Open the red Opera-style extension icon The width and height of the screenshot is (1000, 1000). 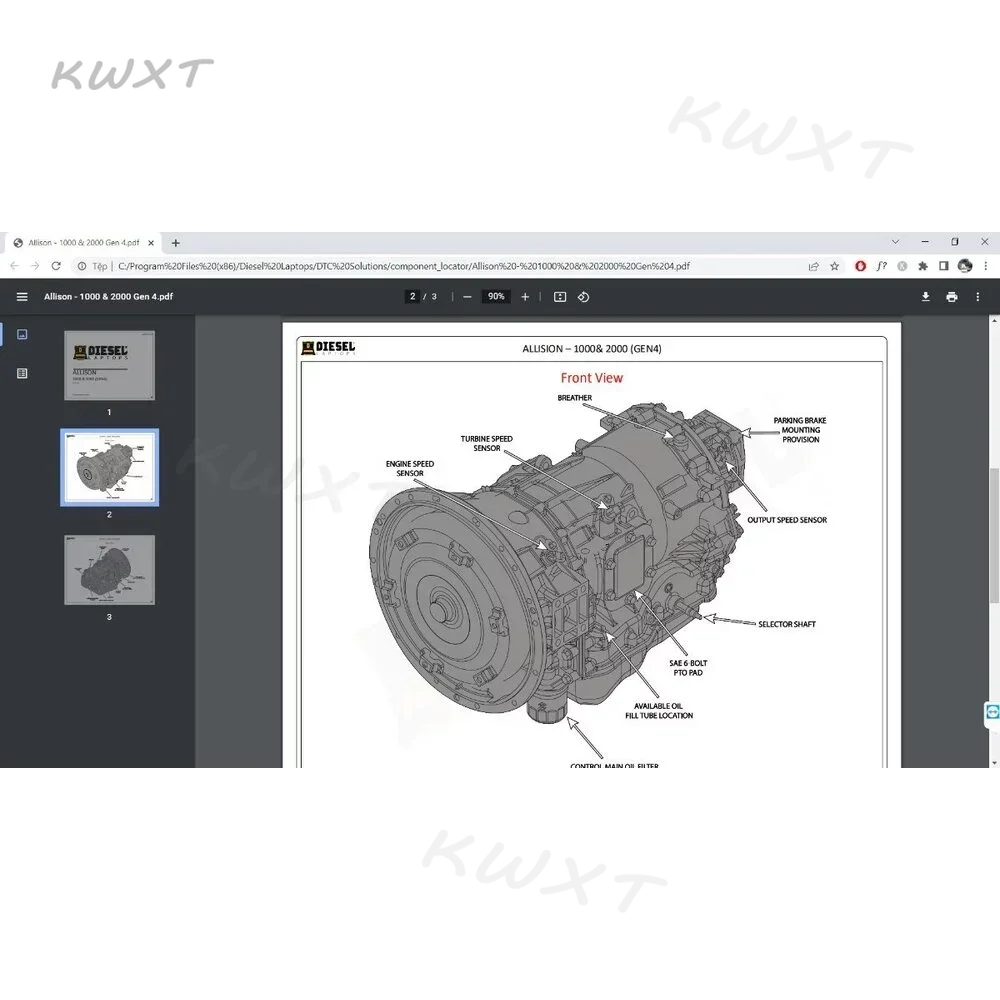point(860,266)
